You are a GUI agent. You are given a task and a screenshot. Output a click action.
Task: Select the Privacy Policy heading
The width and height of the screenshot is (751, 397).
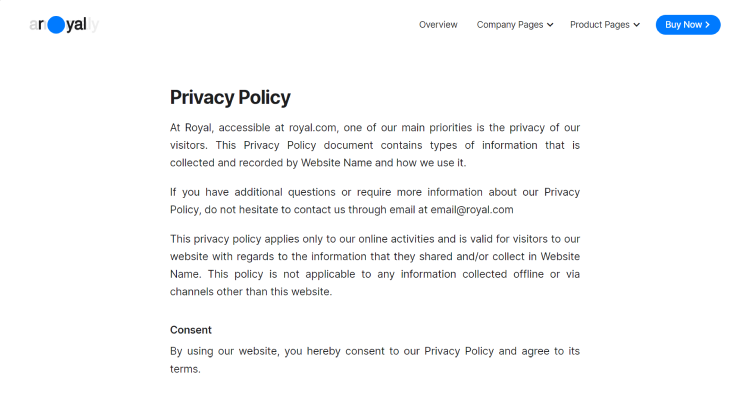click(230, 97)
